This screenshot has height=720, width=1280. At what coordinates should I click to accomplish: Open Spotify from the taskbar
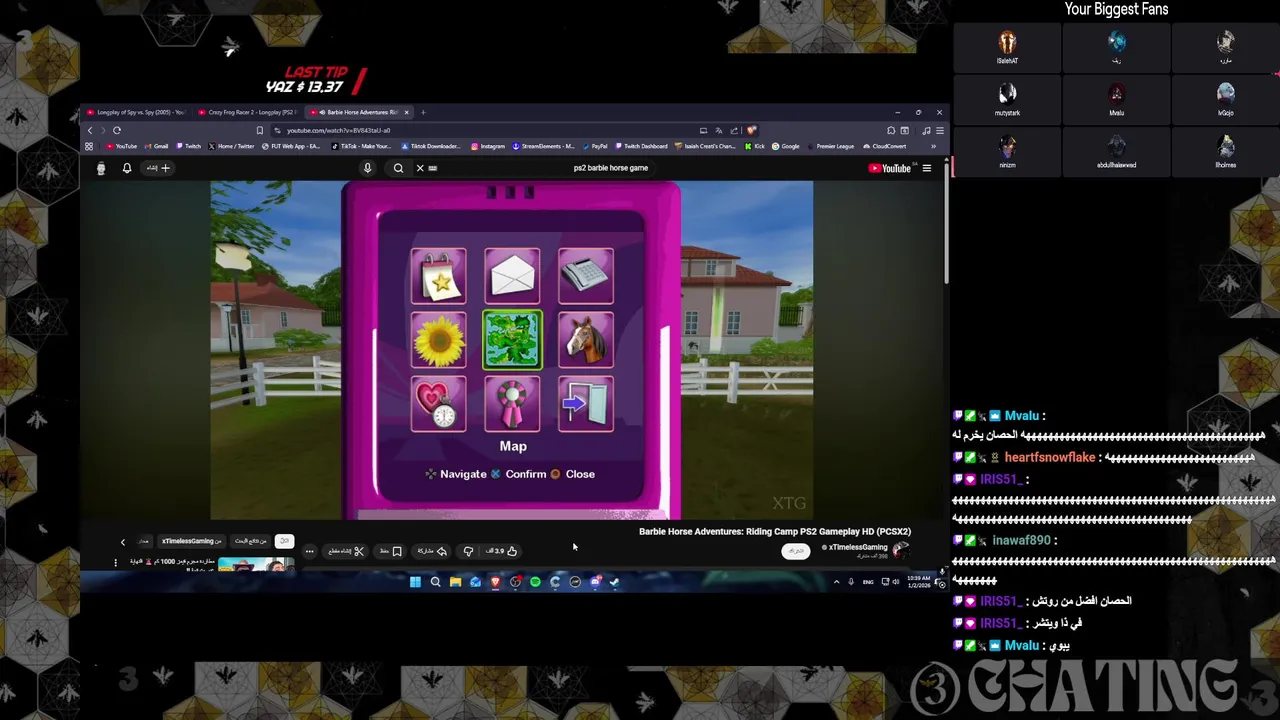(535, 582)
